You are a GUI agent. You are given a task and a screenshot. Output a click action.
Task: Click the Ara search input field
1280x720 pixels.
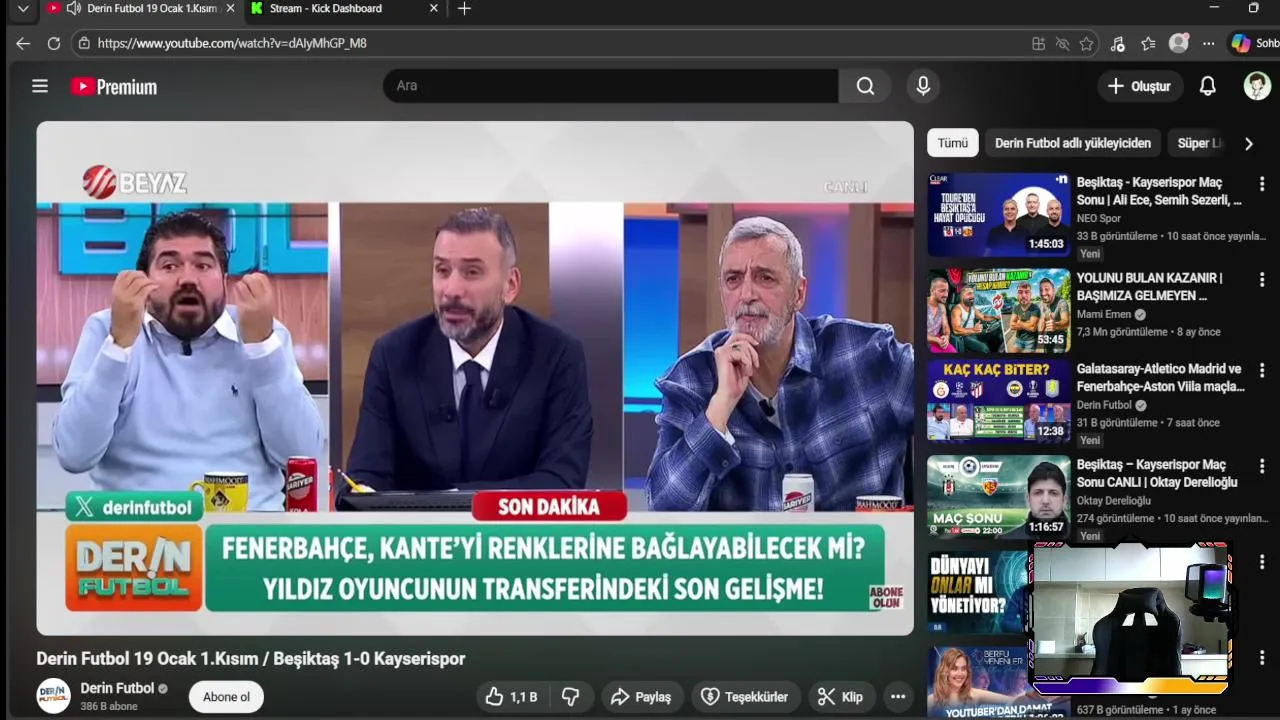point(610,86)
